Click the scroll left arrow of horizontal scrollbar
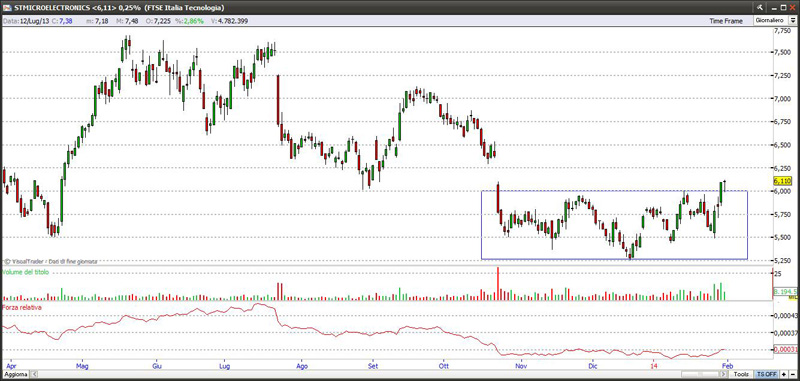The height and width of the screenshot is (381, 800). 35,374
